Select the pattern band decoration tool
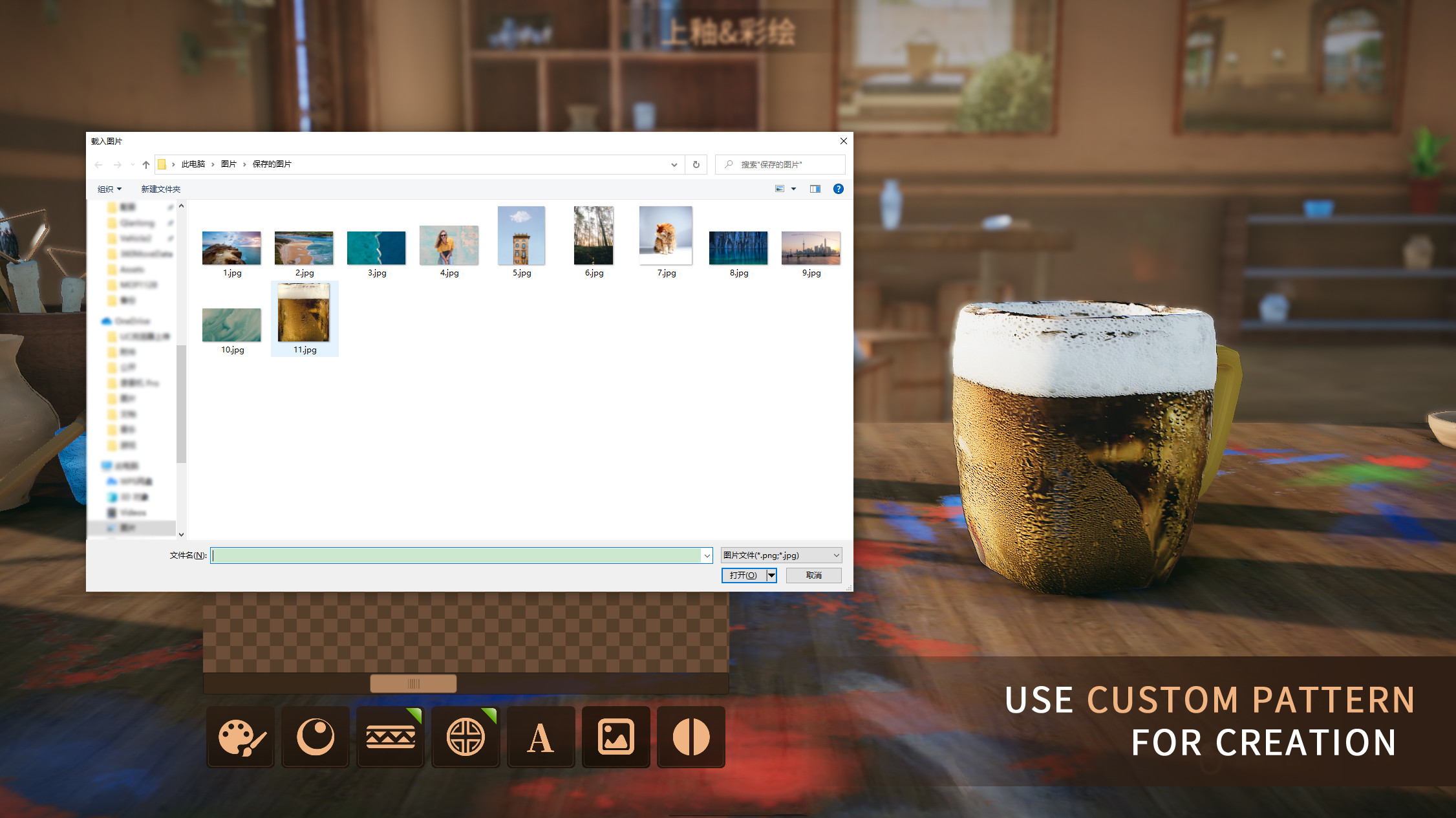The height and width of the screenshot is (818, 1456). click(391, 737)
